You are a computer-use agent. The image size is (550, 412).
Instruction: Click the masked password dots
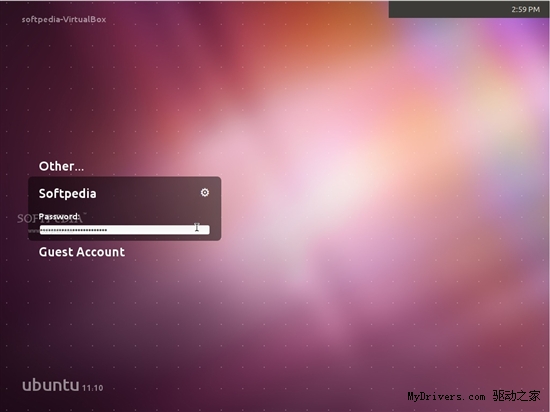[x=74, y=230]
